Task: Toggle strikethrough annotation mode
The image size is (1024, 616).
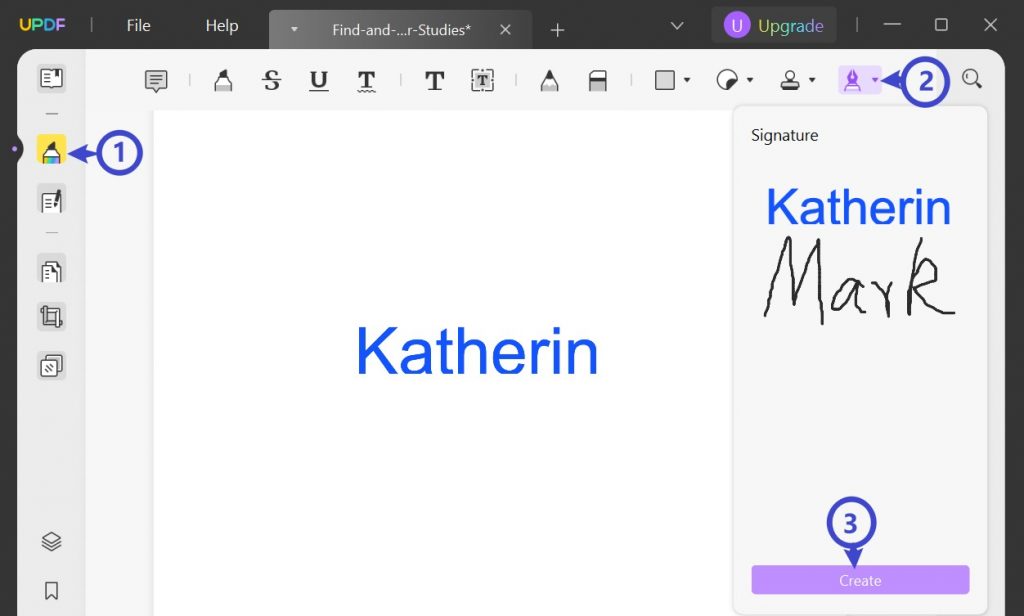Action: [x=271, y=80]
